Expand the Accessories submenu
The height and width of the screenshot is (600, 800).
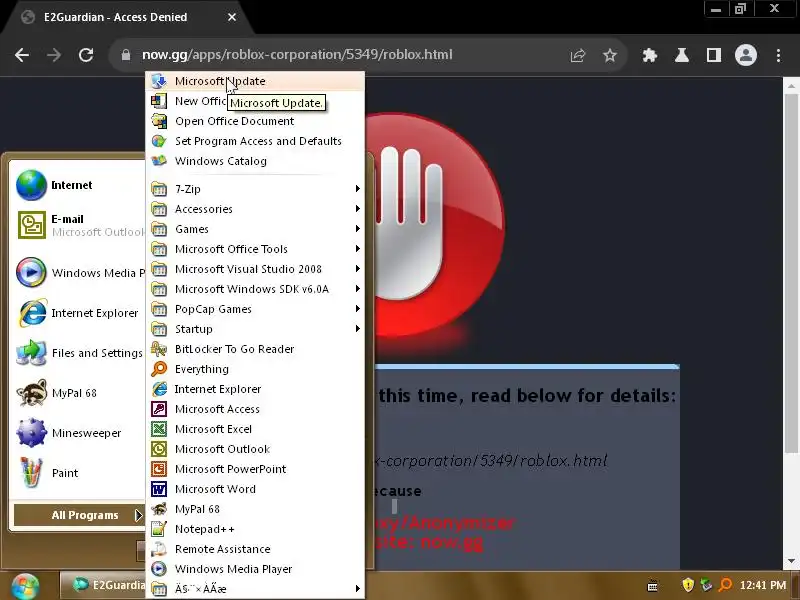point(255,209)
